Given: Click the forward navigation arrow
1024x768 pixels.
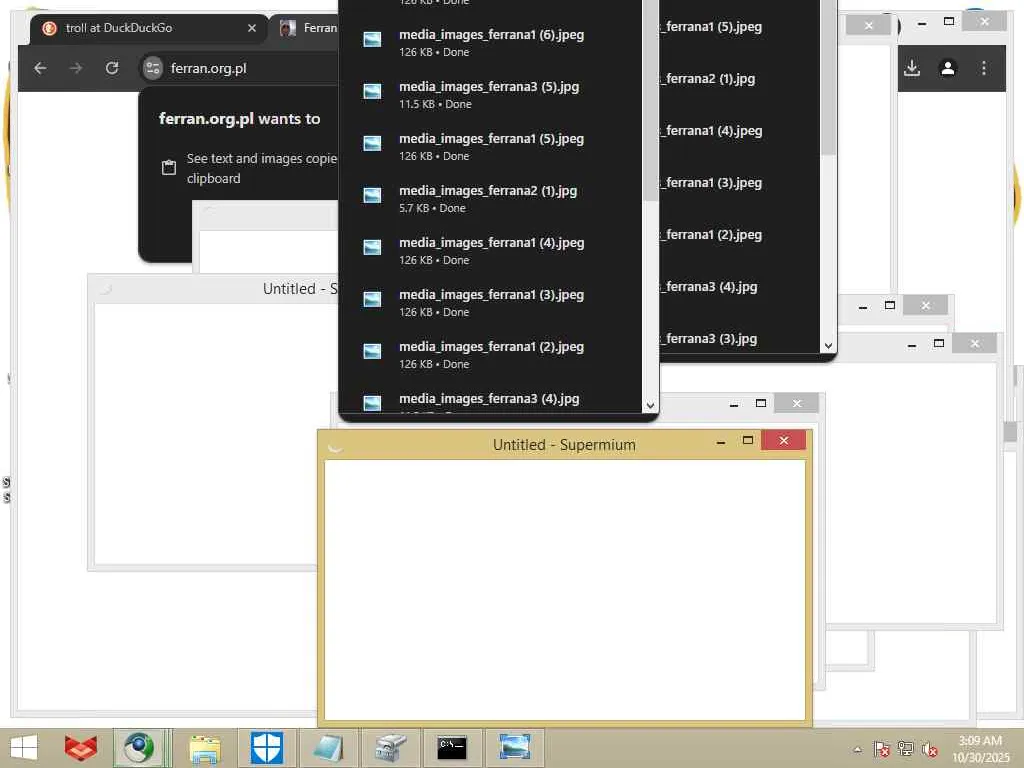Looking at the screenshot, I should [x=76, y=68].
